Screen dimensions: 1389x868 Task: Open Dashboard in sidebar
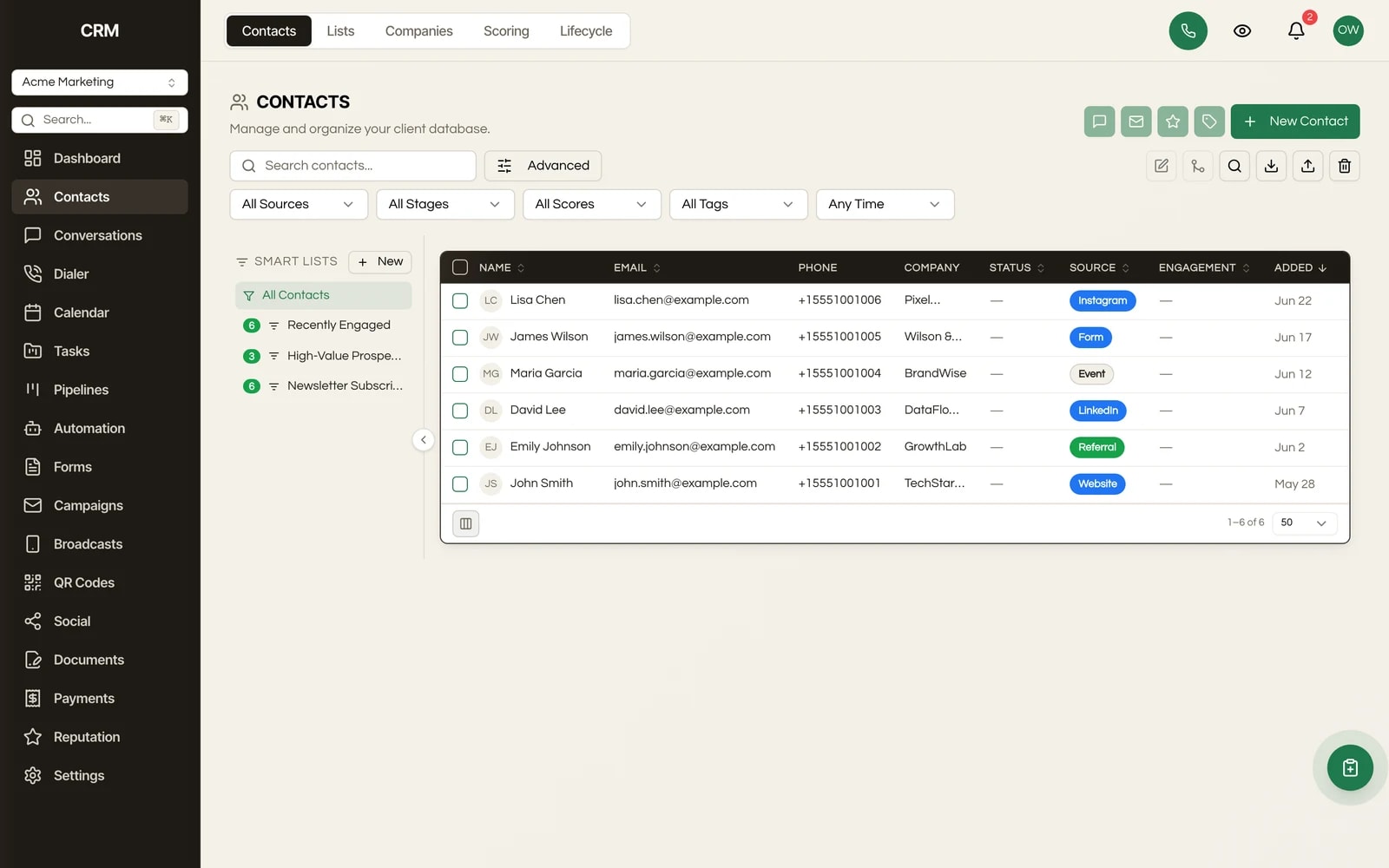[x=100, y=158]
